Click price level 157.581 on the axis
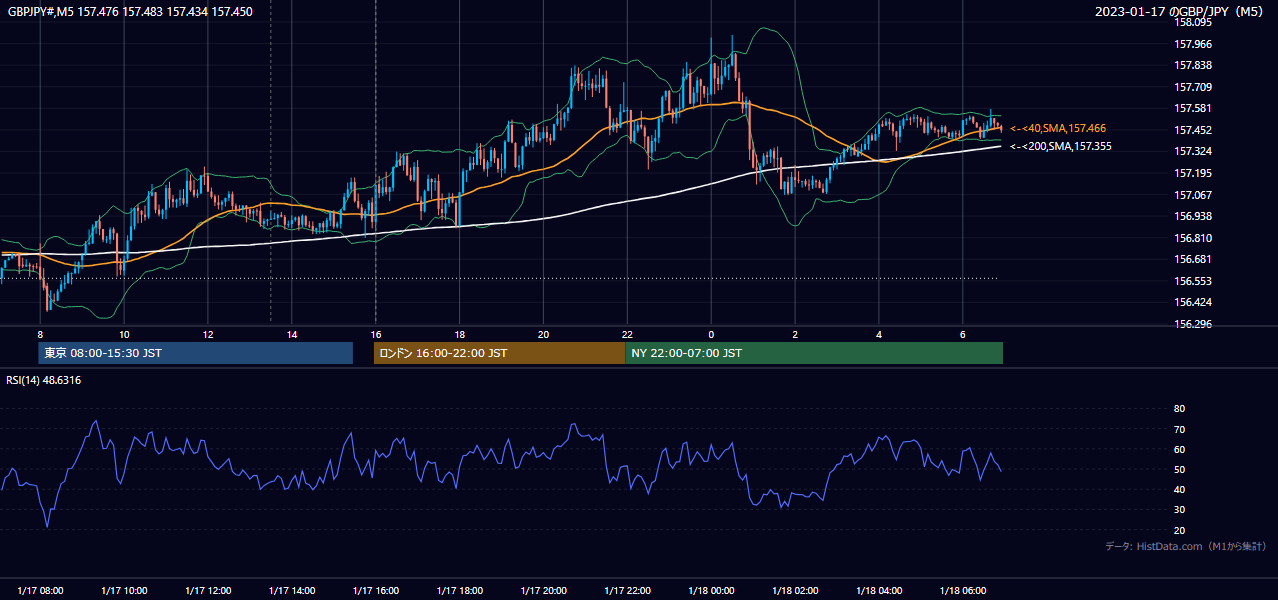Screen dimensions: 1278x600 tap(1193, 108)
